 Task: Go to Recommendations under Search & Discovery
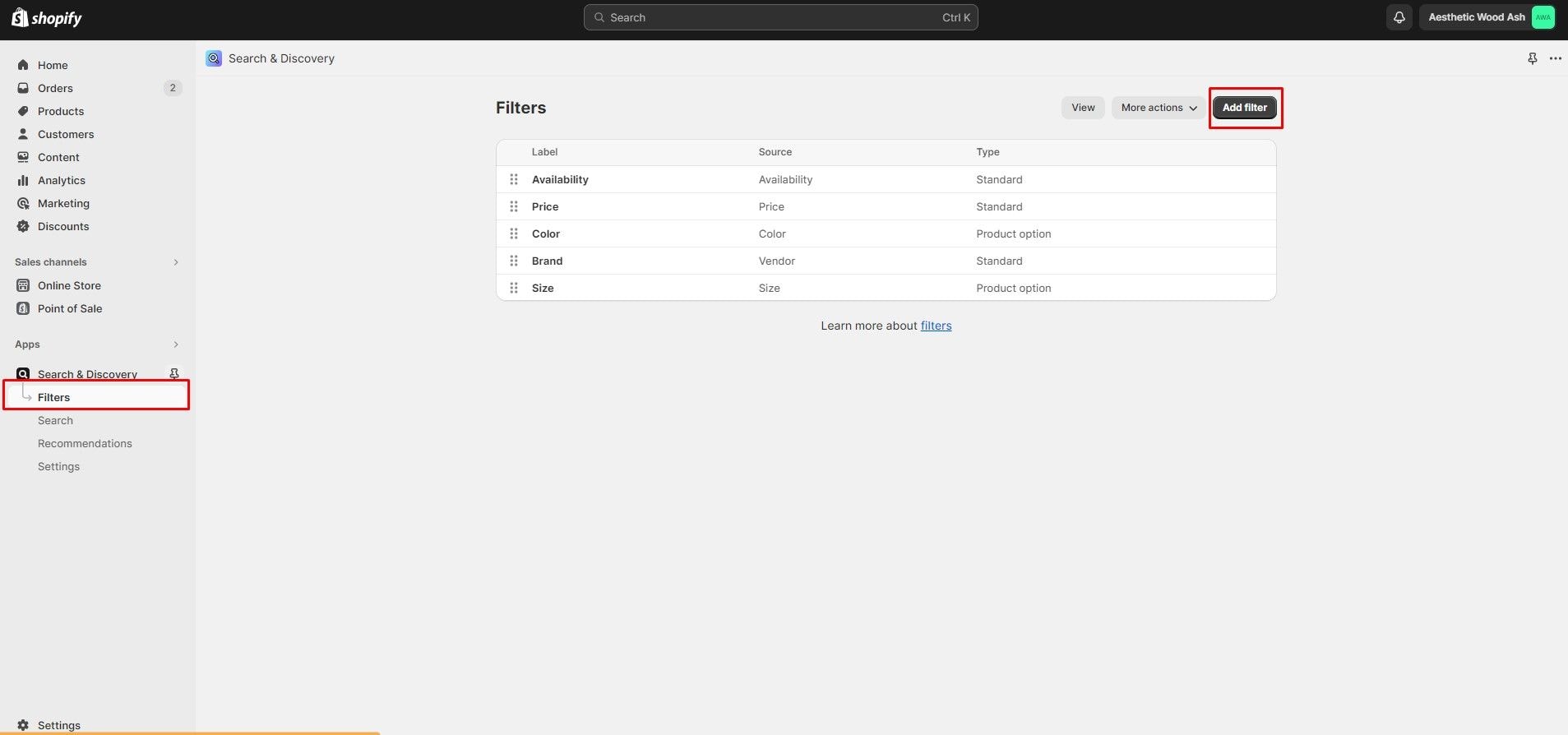click(x=85, y=443)
